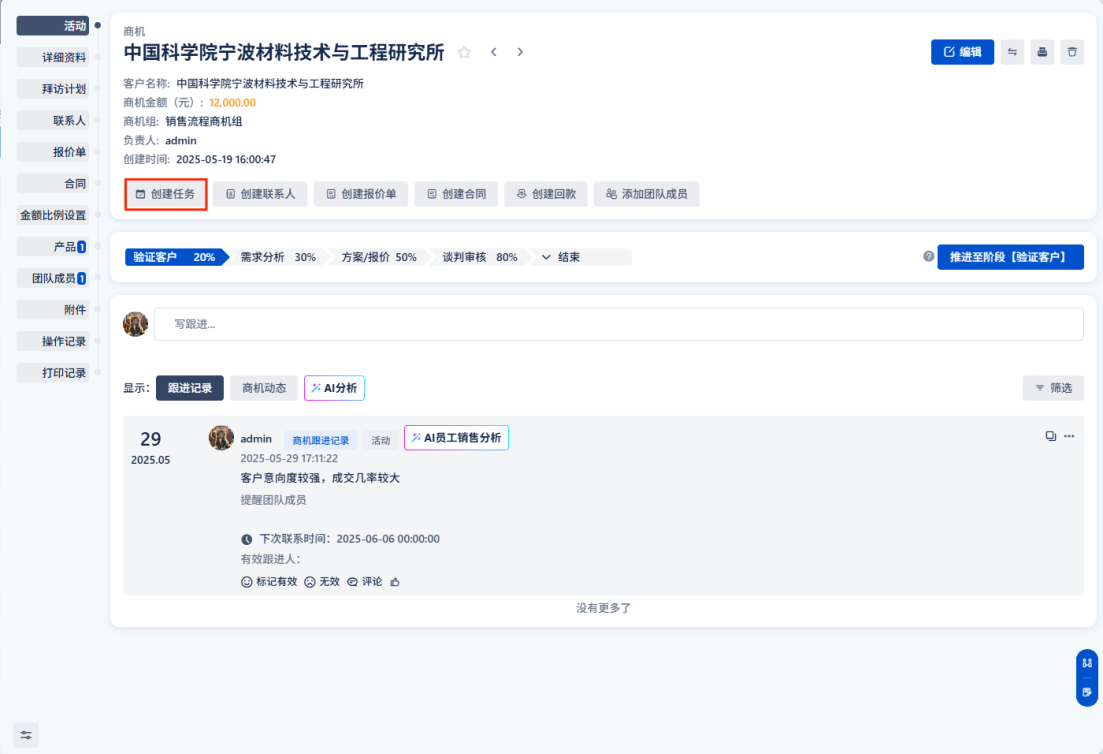The image size is (1103, 754).
Task: Click the settings sliders icon at bottom left
Action: click(26, 735)
